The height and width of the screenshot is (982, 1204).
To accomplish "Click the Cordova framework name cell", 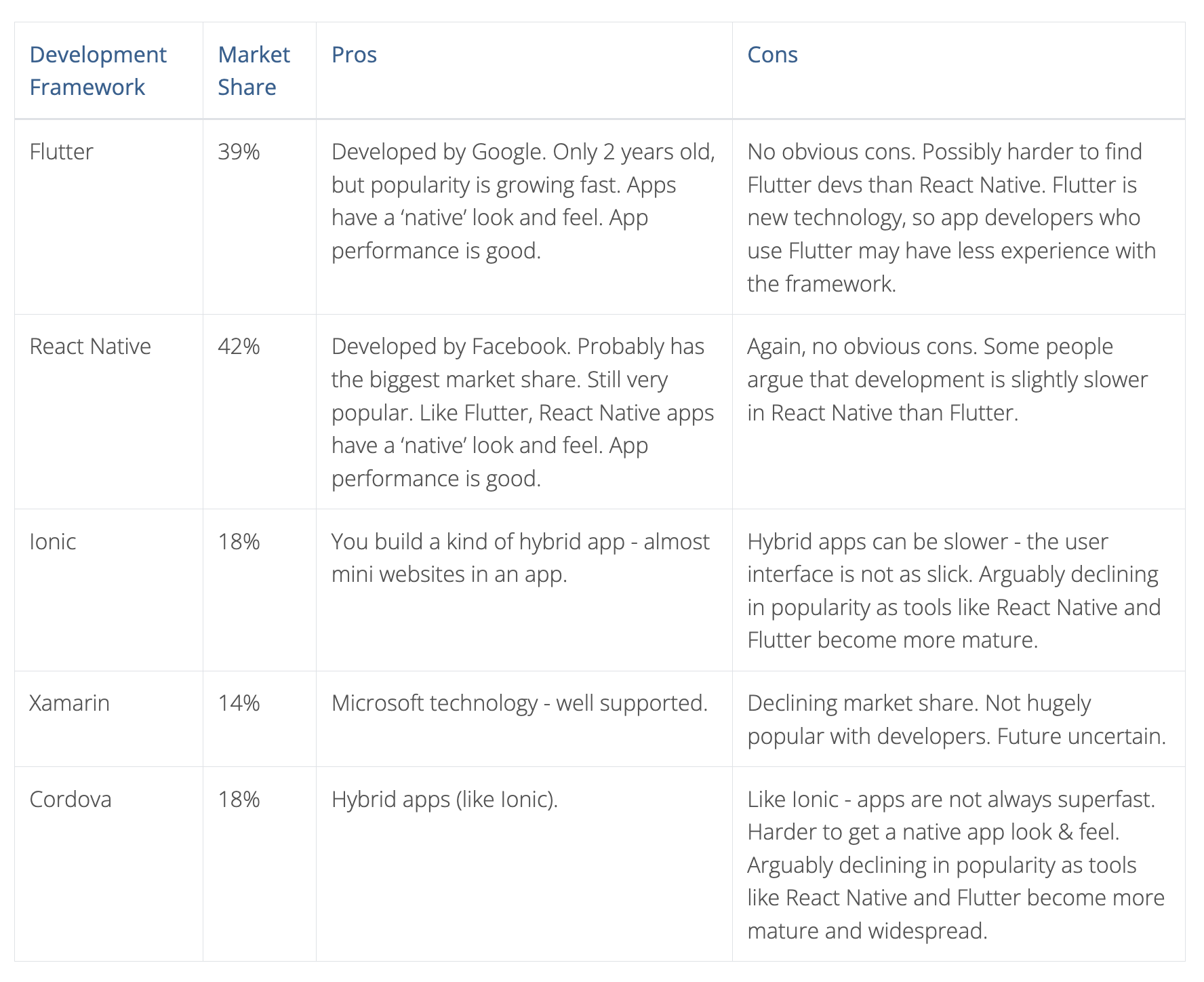I will 71,799.
